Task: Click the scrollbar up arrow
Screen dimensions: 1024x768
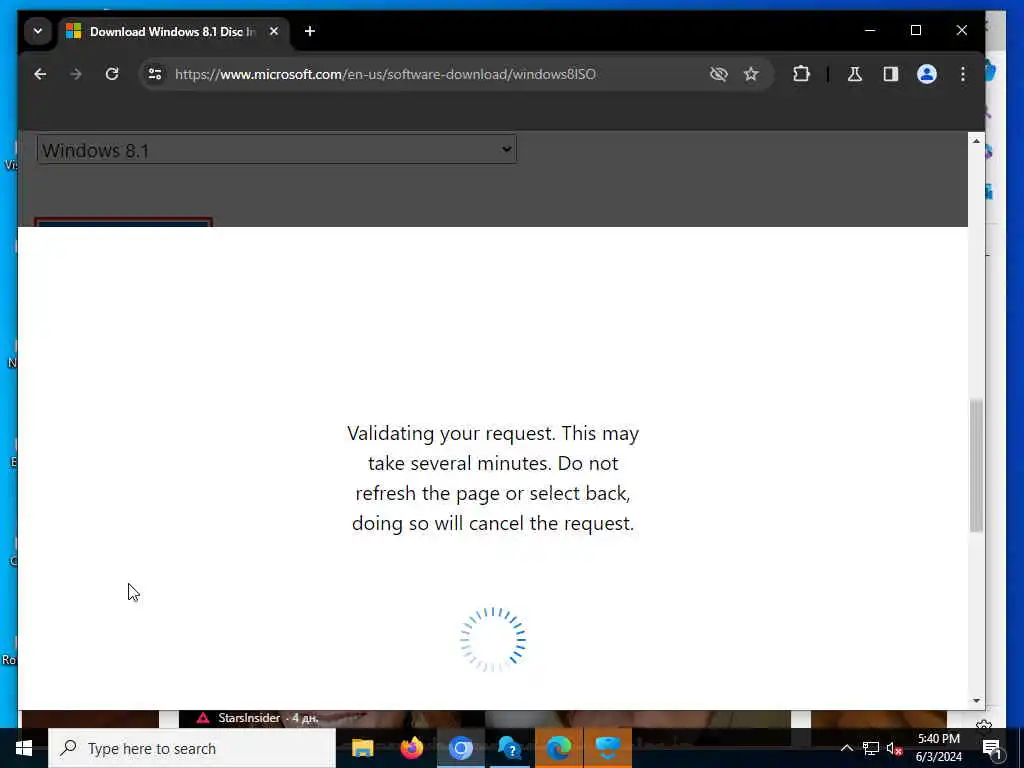Action: point(976,141)
